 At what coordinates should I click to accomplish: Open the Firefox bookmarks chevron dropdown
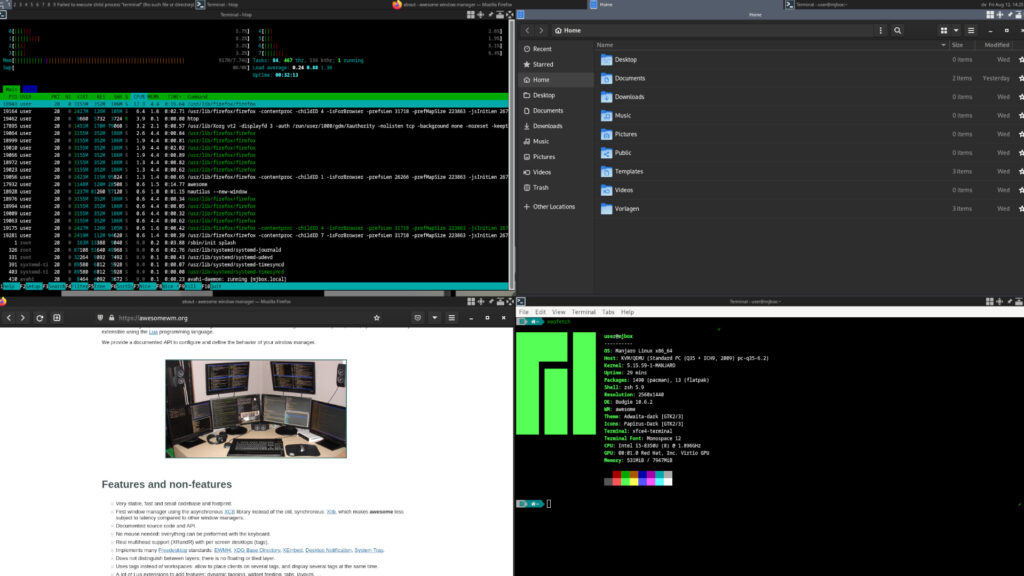pos(434,317)
